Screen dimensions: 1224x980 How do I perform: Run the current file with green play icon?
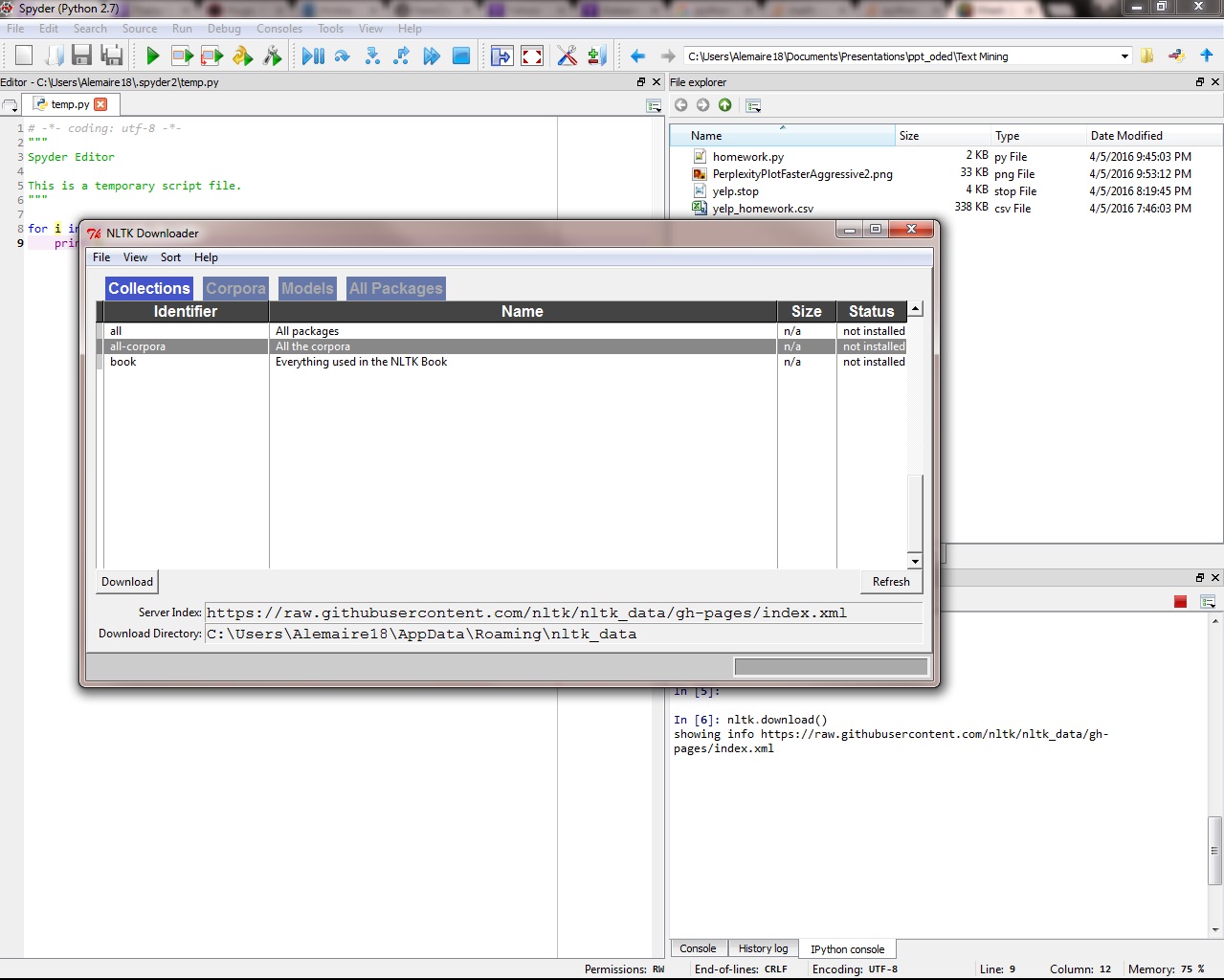coord(153,56)
